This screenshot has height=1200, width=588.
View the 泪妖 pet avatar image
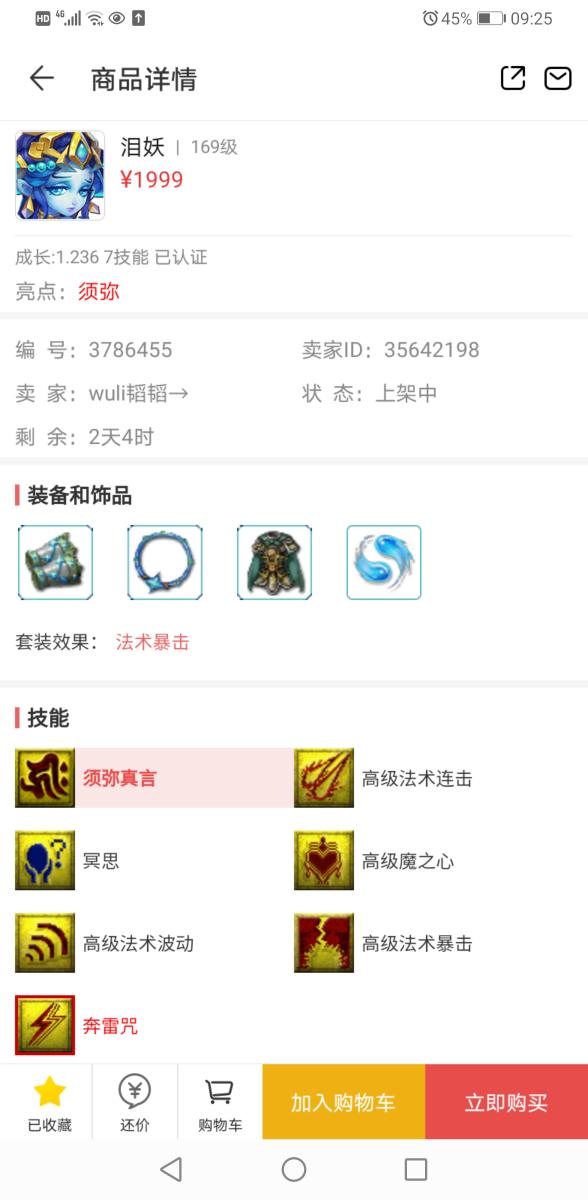[60, 175]
